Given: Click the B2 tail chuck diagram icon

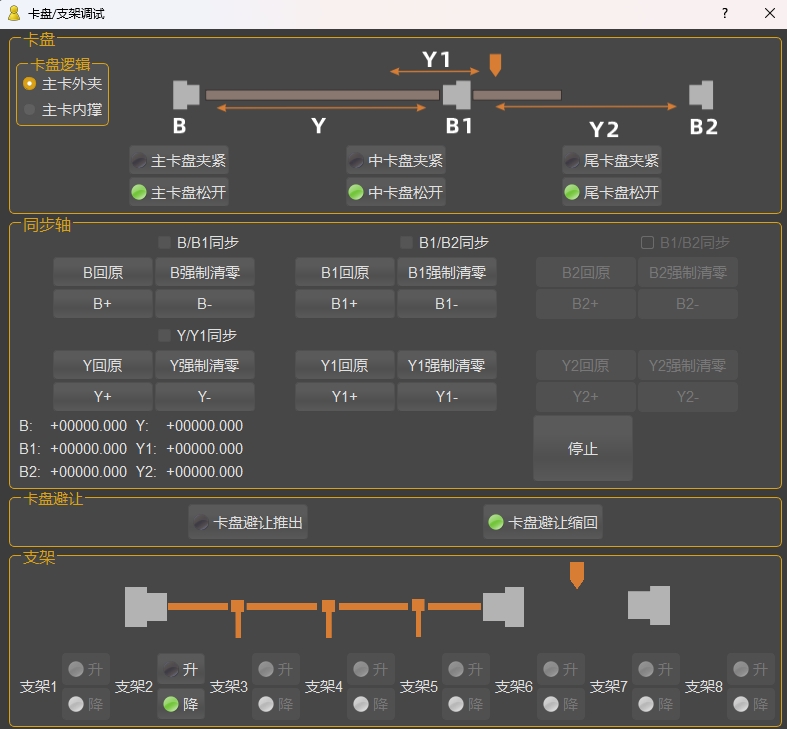Looking at the screenshot, I should click(701, 95).
